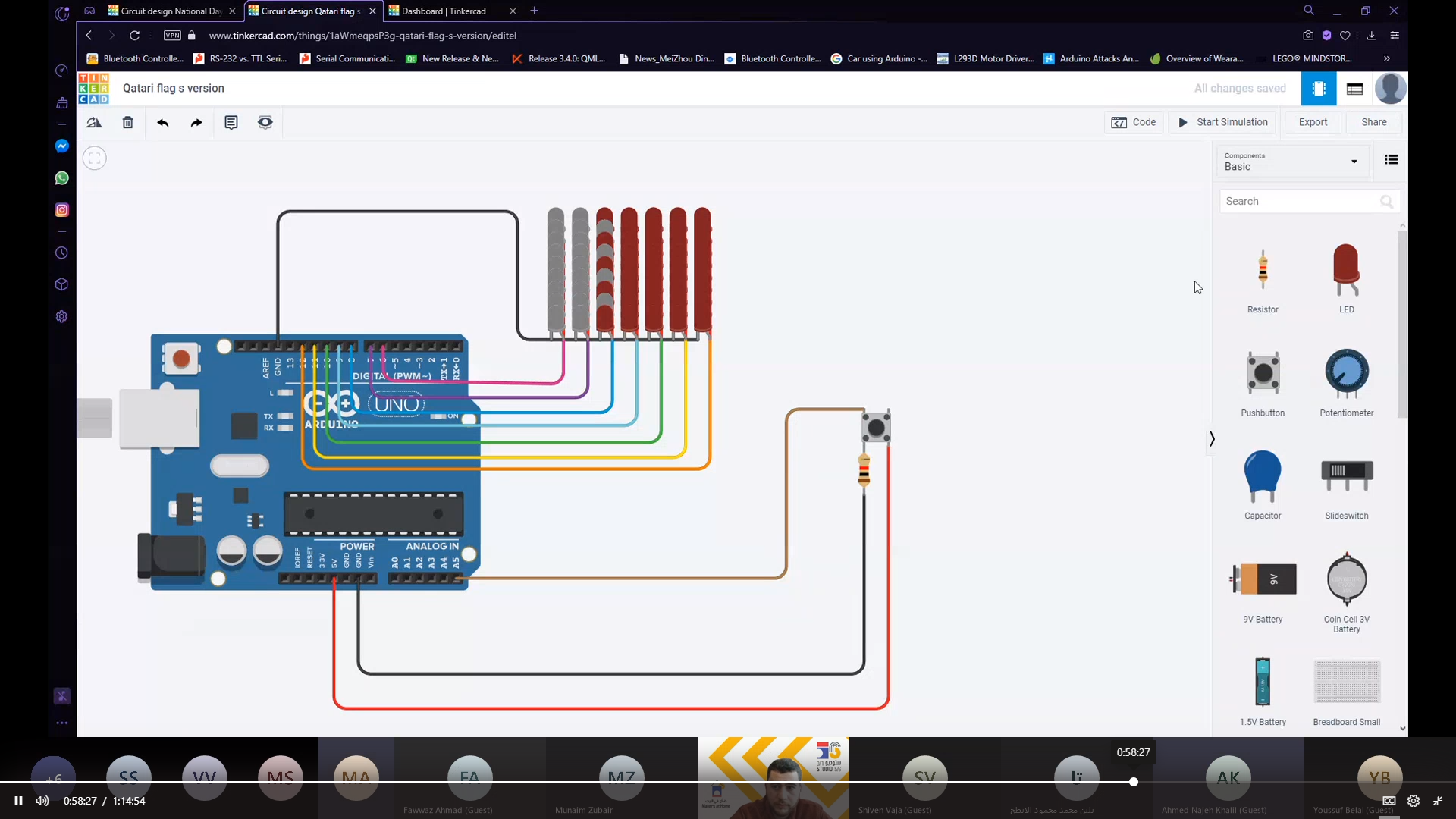Open browser downloads icon

point(1372,36)
